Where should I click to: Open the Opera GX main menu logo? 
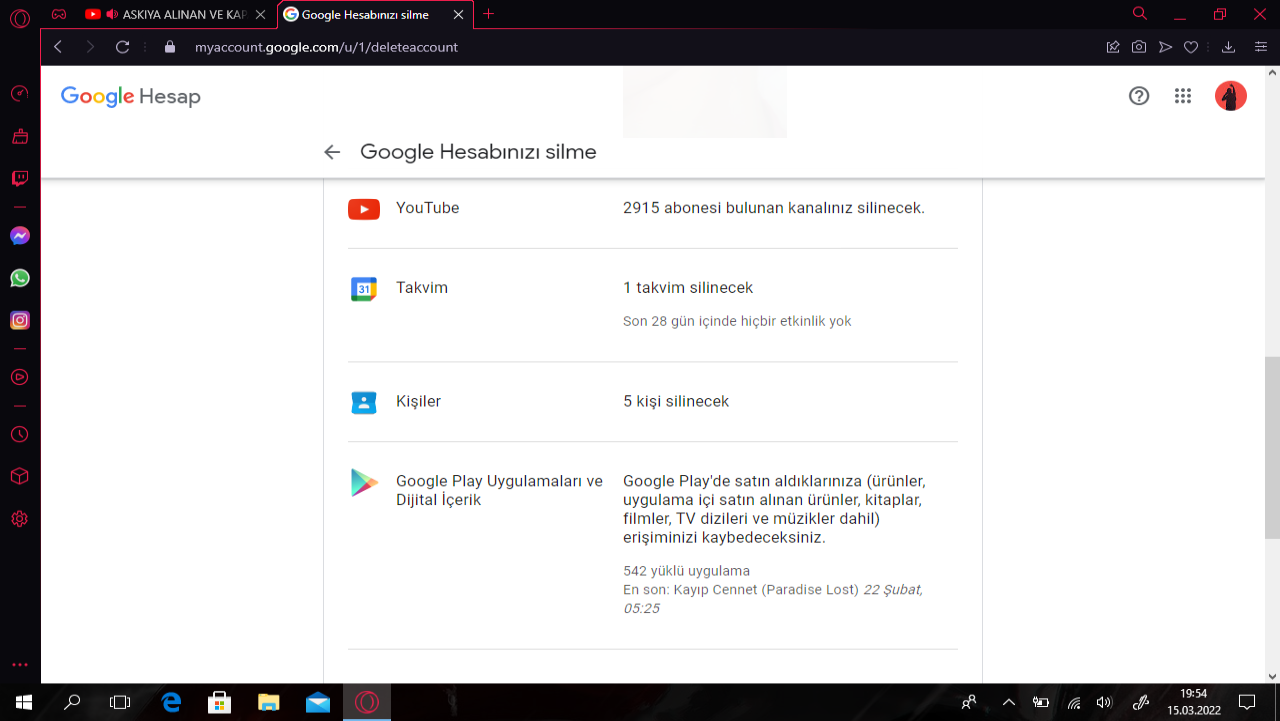pyautogui.click(x=19, y=16)
